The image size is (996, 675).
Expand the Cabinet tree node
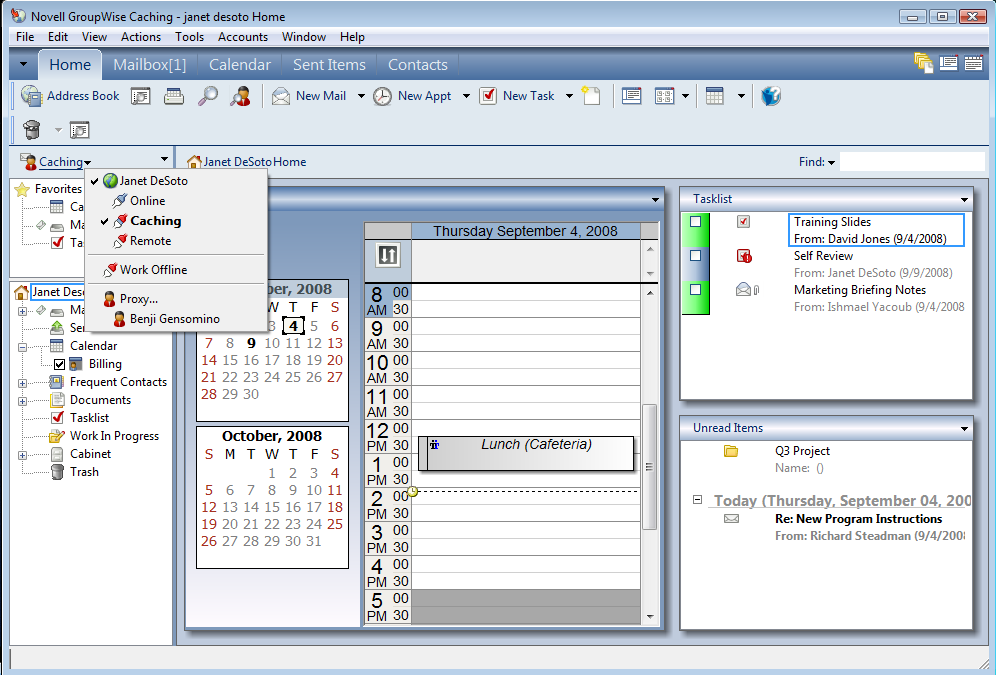coord(22,455)
